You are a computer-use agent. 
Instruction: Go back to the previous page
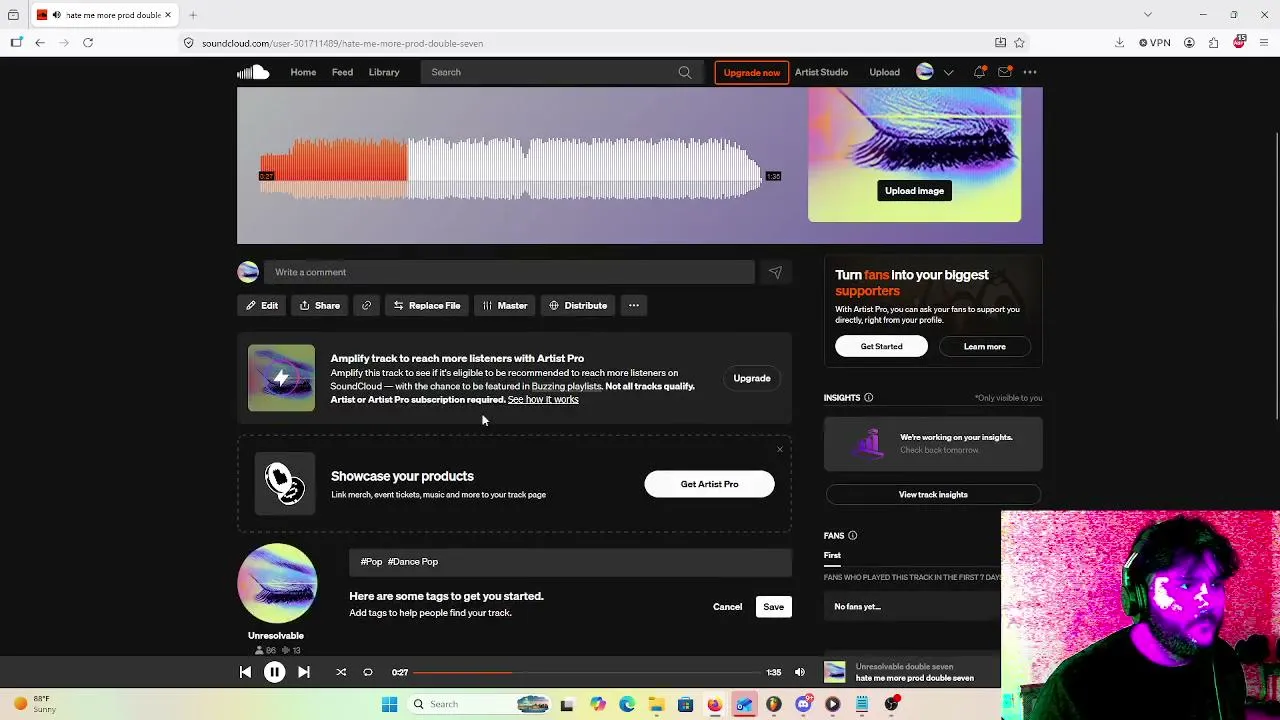pos(40,43)
